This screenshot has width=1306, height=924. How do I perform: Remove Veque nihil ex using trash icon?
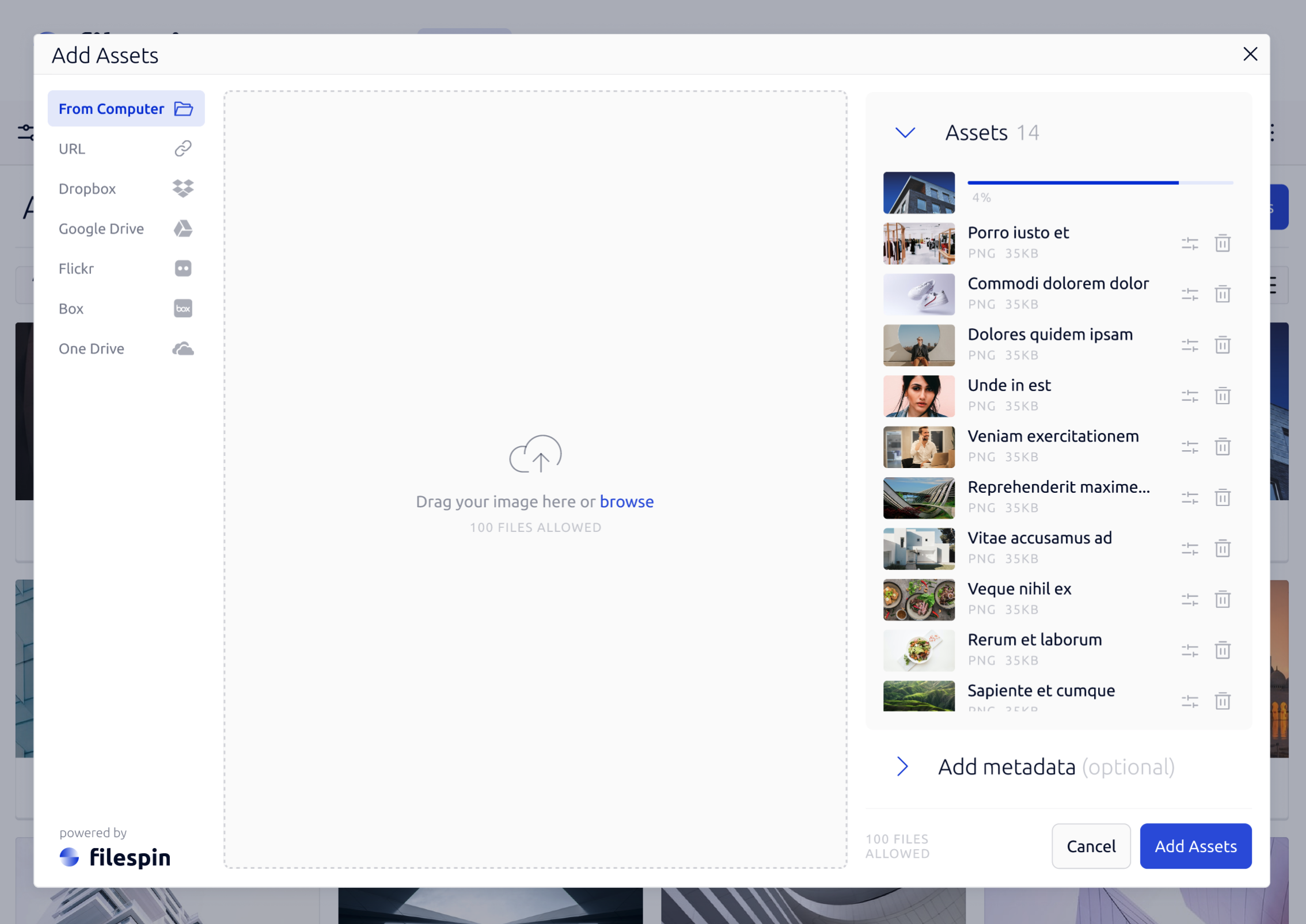(x=1223, y=599)
